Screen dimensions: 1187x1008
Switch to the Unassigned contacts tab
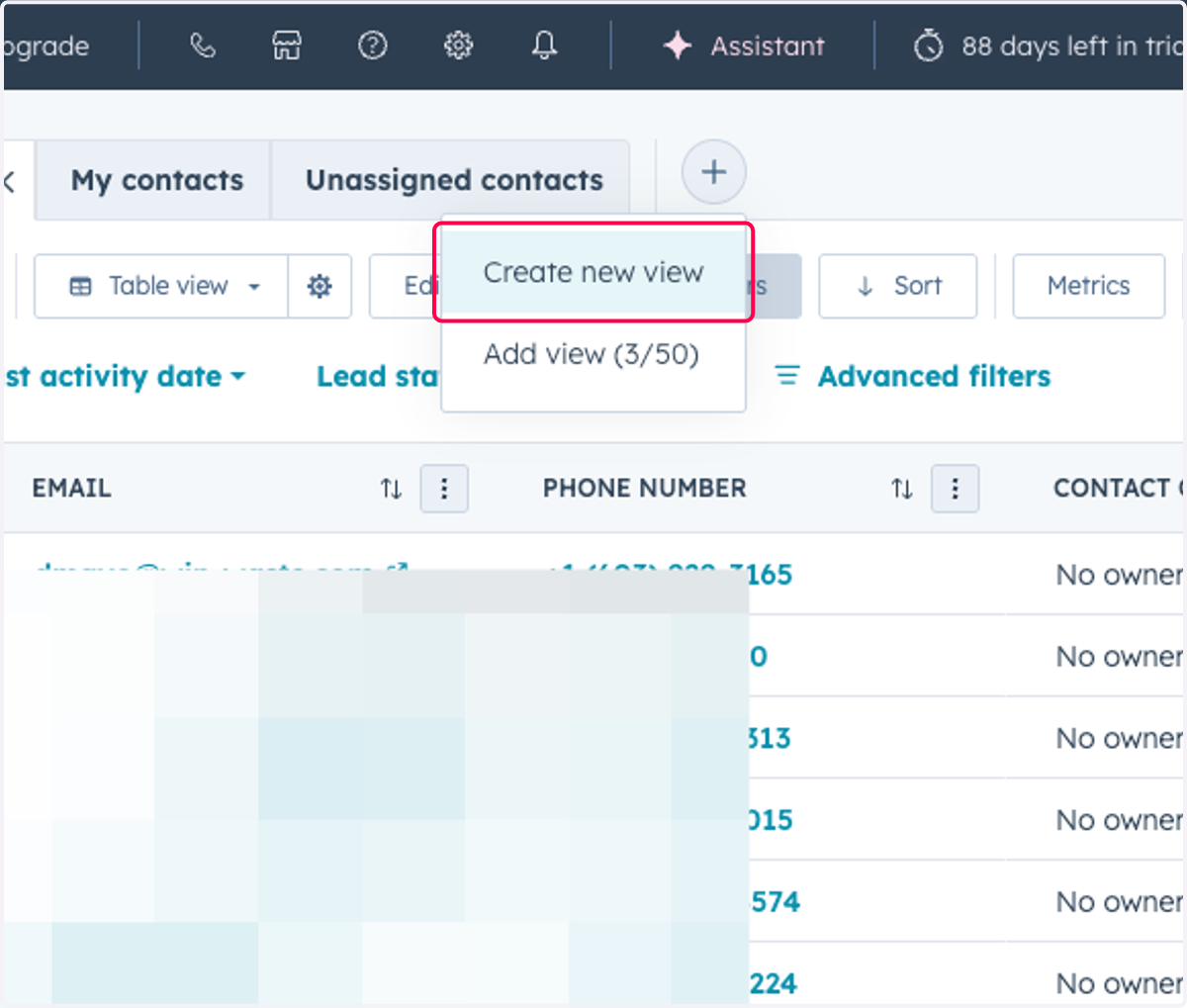[x=454, y=180]
